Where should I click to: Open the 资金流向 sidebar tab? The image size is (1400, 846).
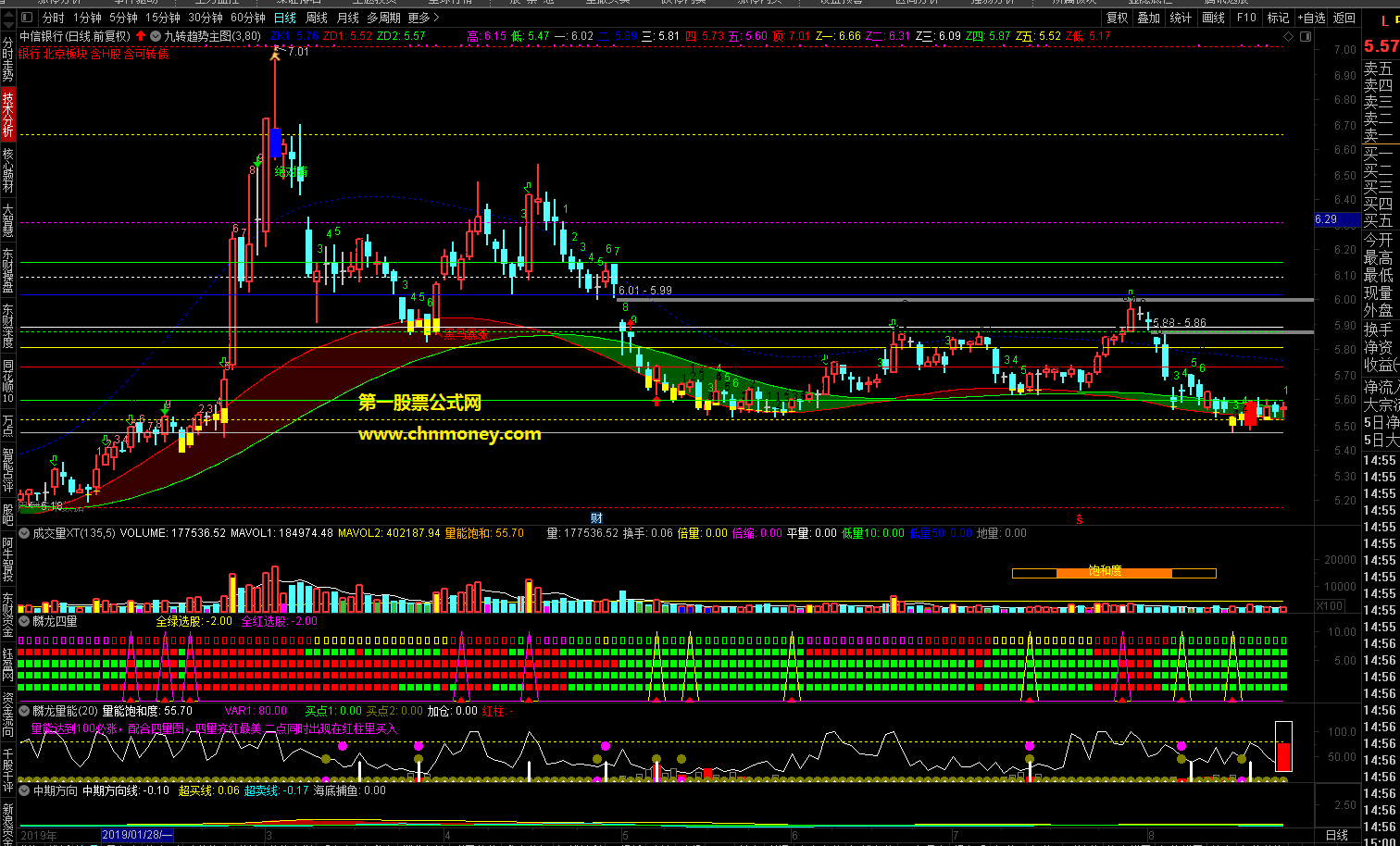point(8,716)
